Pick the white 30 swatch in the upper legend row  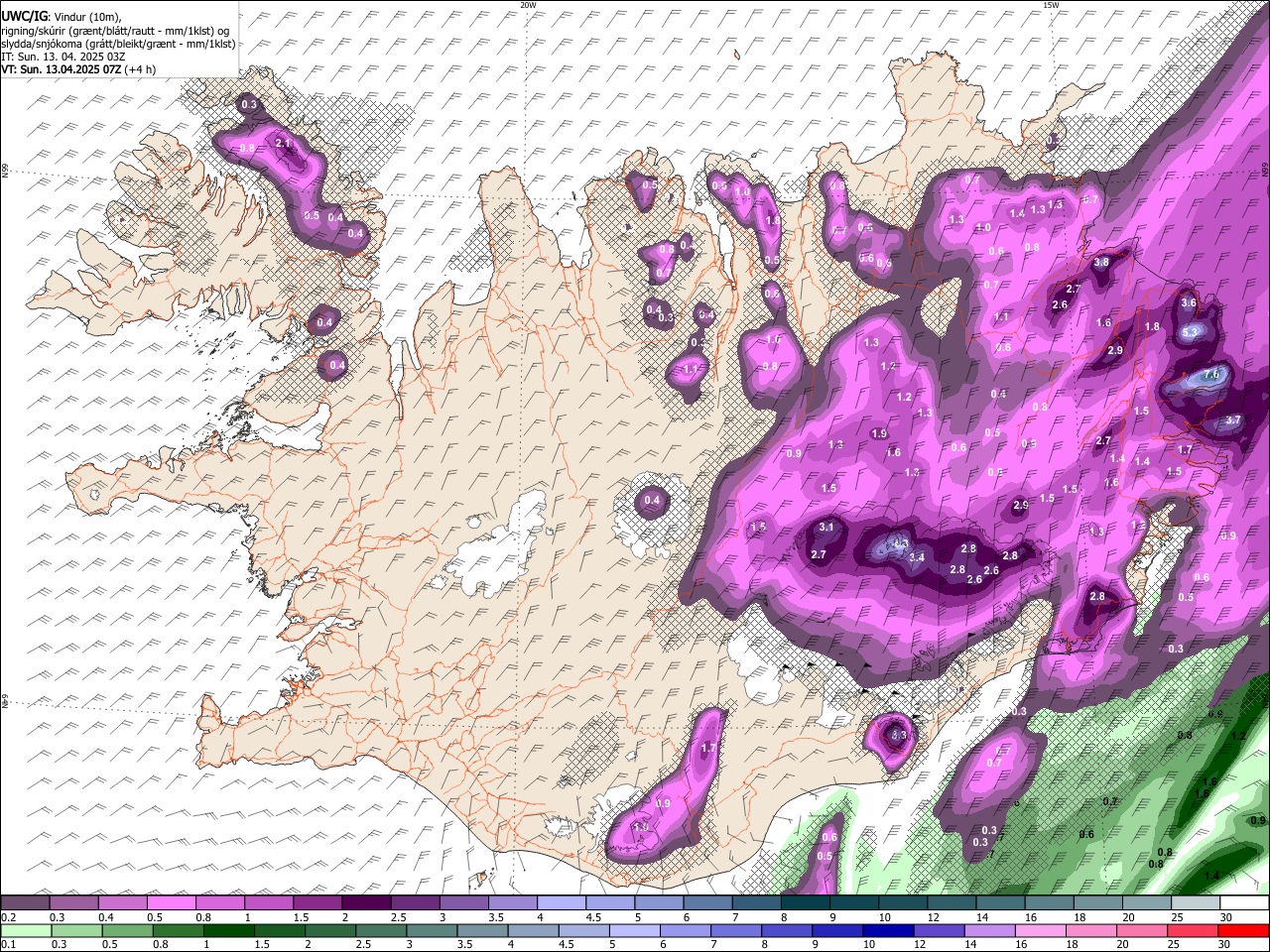[1245, 902]
